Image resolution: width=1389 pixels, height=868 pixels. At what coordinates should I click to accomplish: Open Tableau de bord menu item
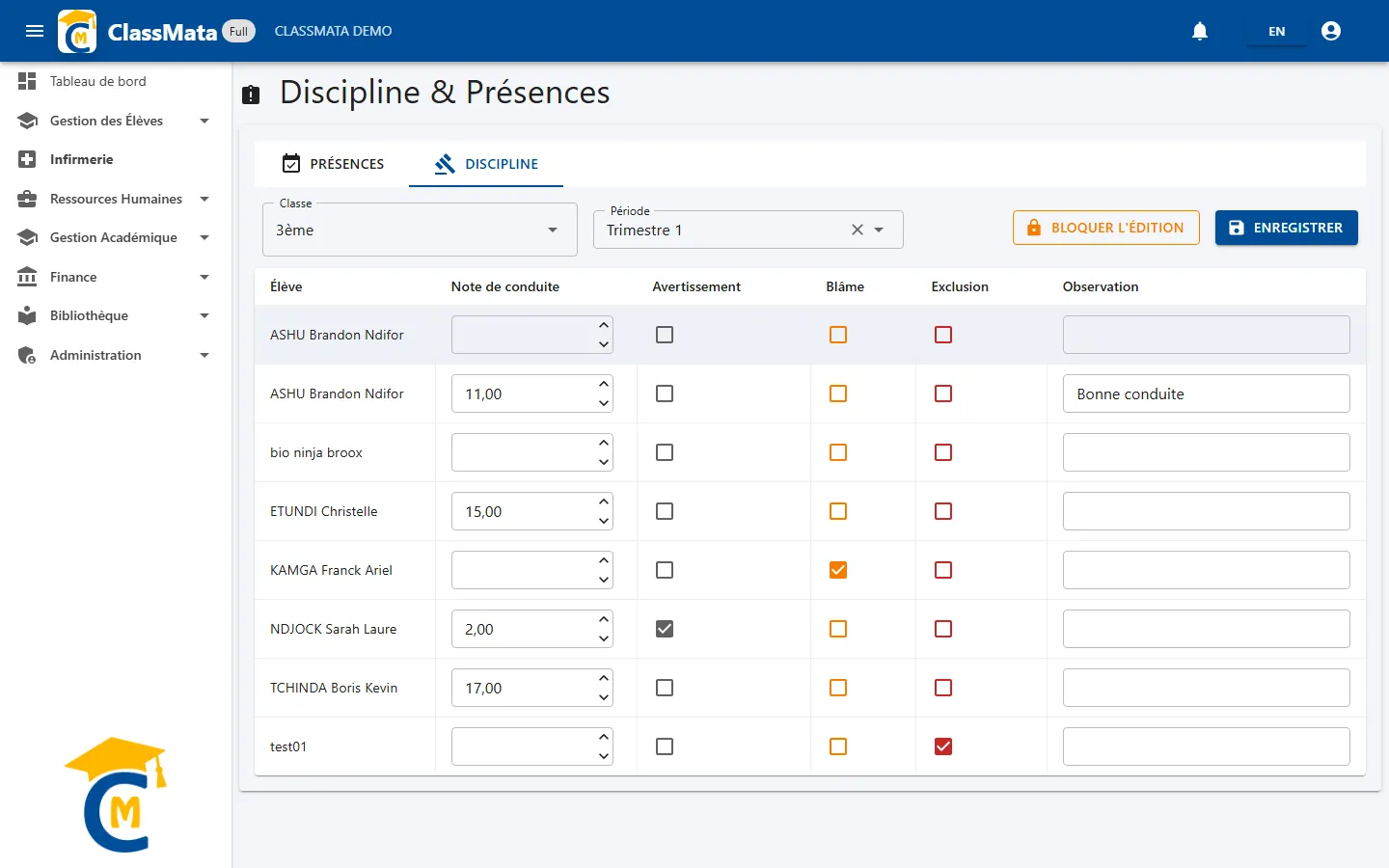[x=116, y=81]
